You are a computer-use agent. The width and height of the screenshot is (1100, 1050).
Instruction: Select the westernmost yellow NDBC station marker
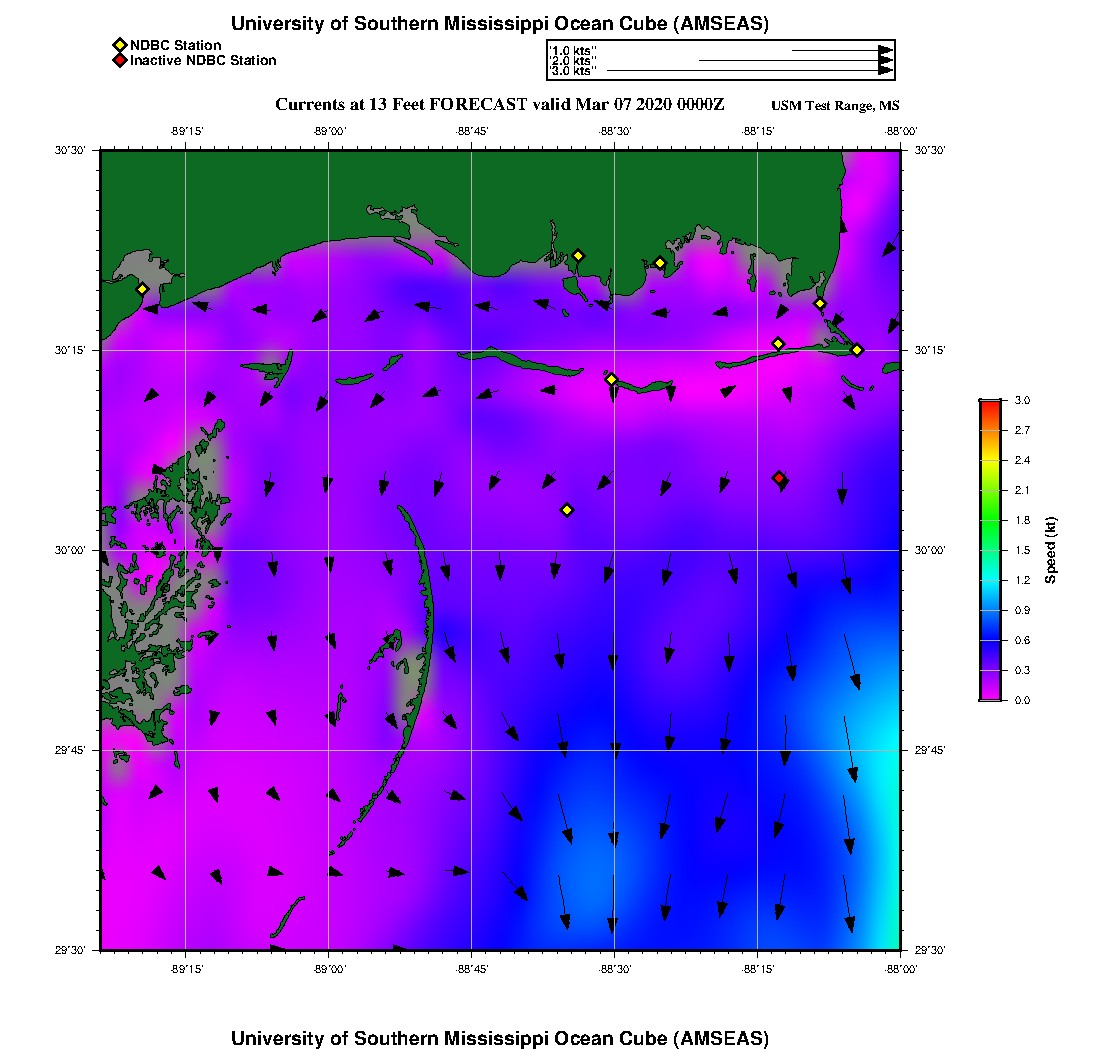click(142, 289)
